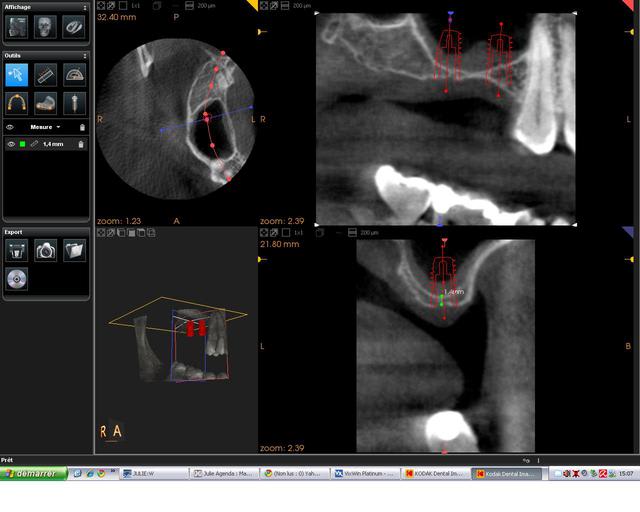Switch to the VixWin Platinum taskbar window

366,474
